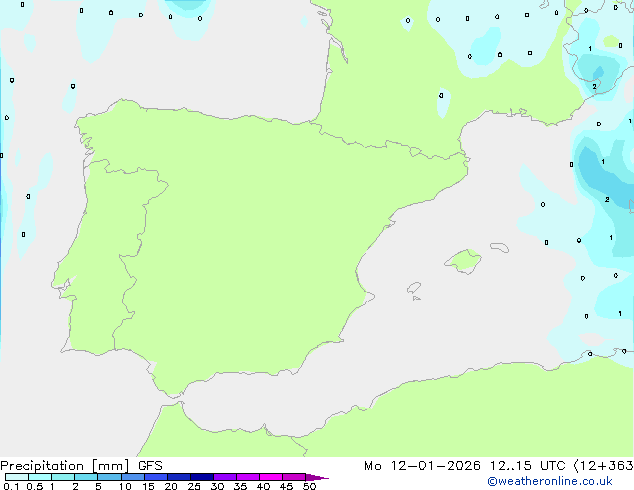Click the 'Precipitation' title word

click(42, 466)
